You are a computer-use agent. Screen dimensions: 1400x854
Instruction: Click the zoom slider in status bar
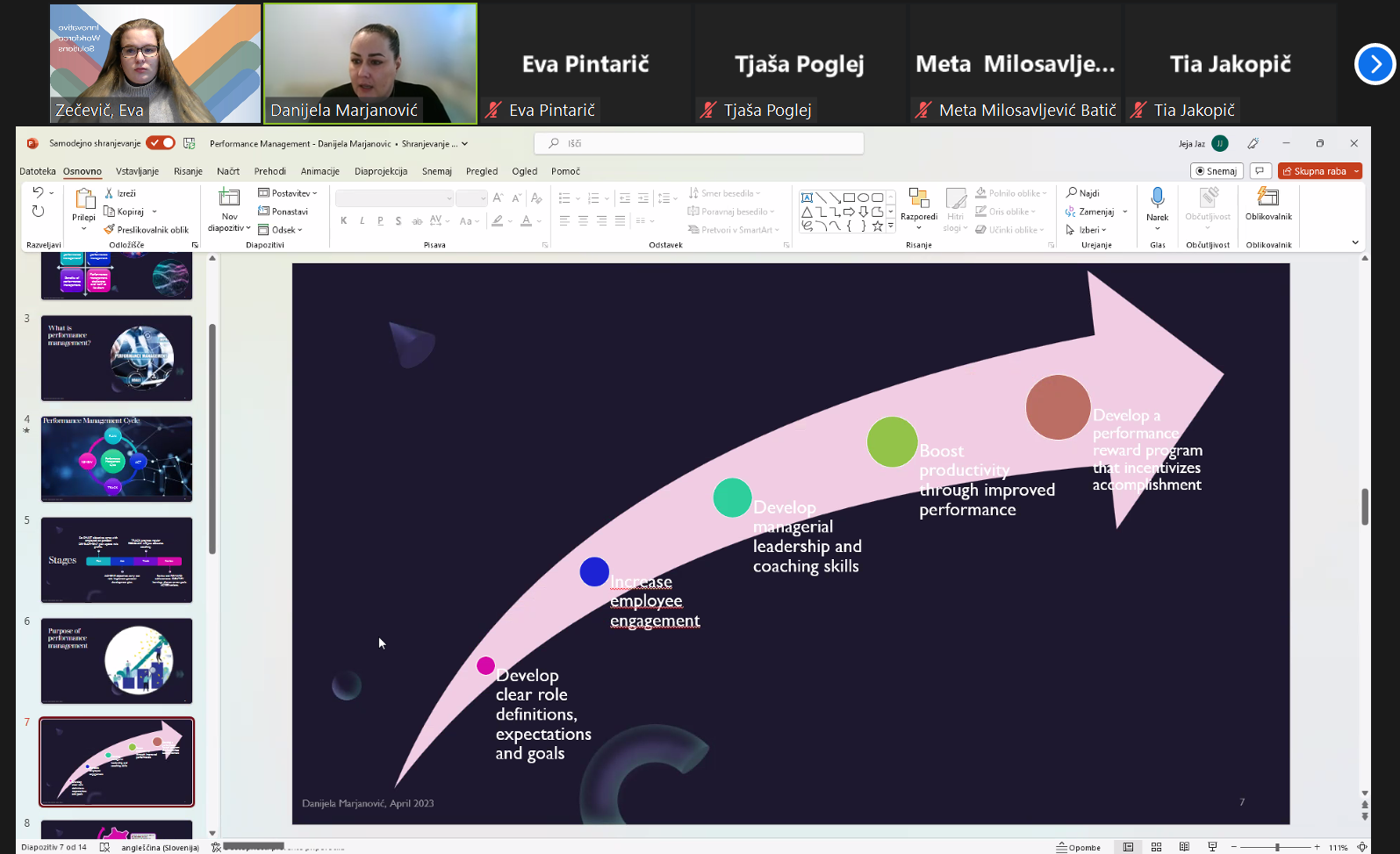coord(1277,847)
